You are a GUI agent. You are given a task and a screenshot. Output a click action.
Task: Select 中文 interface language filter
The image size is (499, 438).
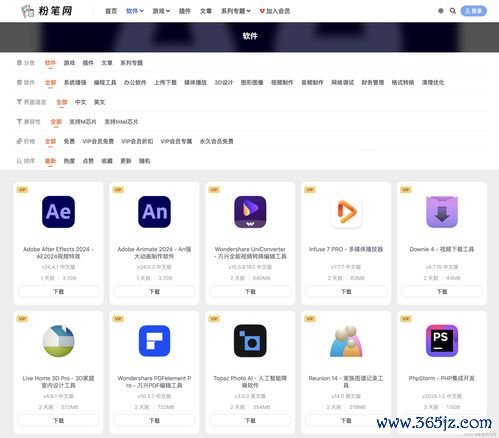[80, 102]
